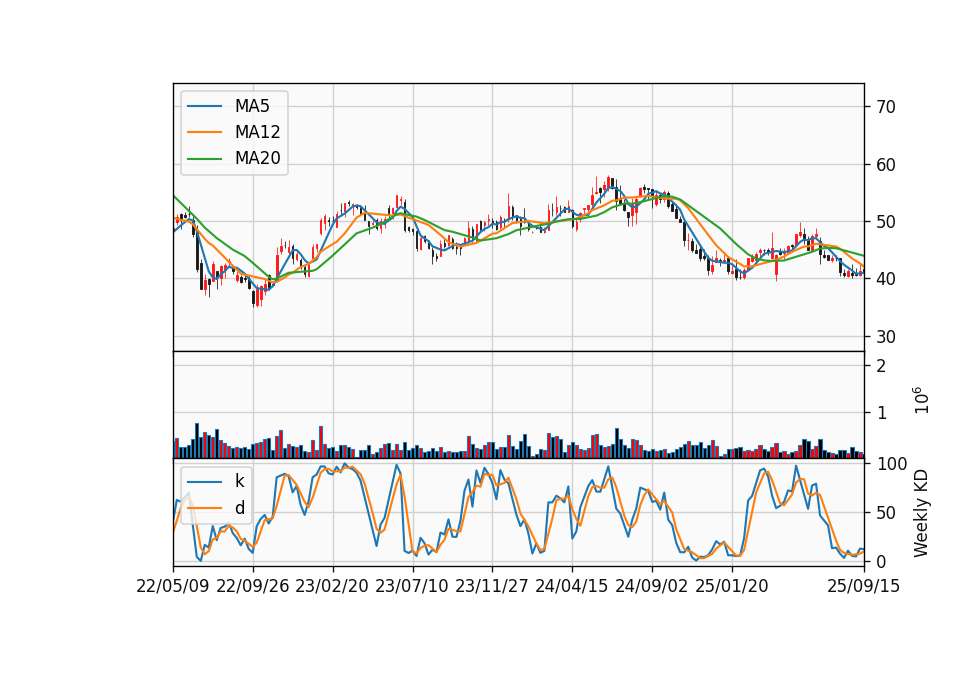Screen dimensions: 960x690
Task: Click the blue k legend line sample
Action: coord(204,482)
